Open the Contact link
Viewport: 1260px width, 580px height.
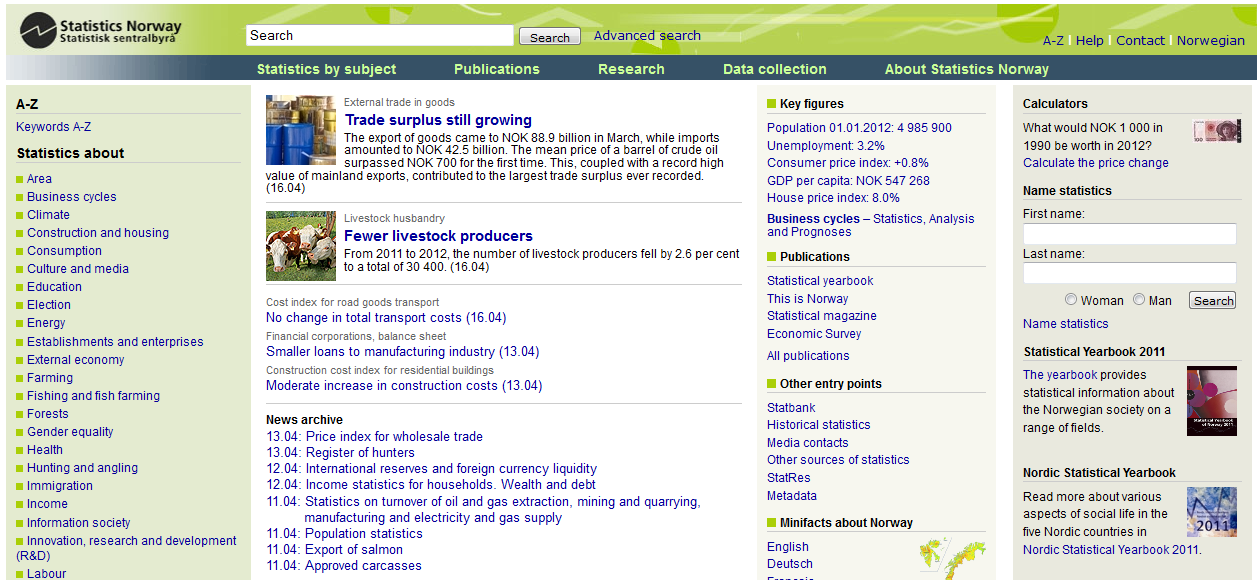coord(1140,41)
